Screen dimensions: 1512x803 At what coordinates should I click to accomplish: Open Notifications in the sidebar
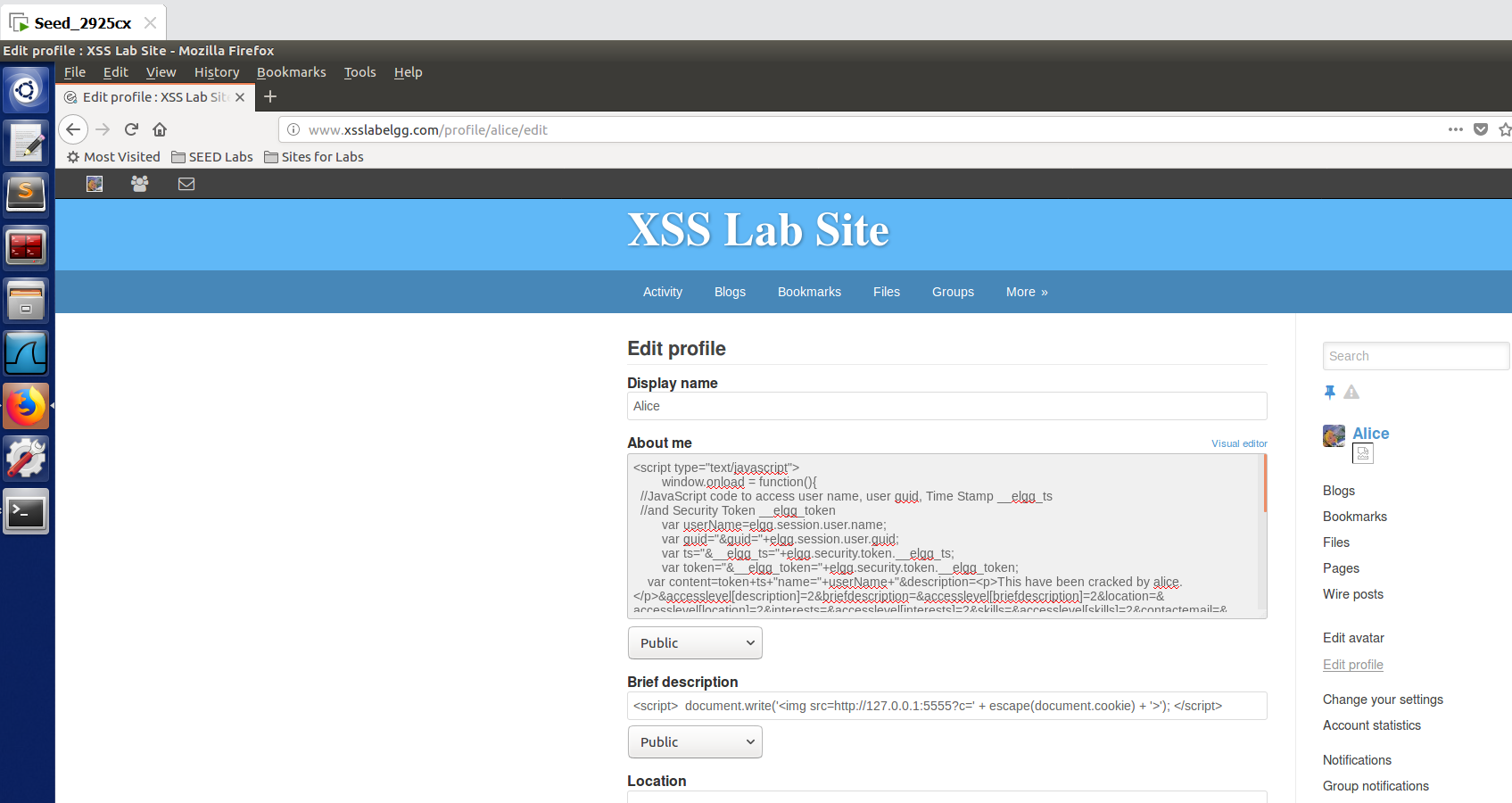(1357, 760)
